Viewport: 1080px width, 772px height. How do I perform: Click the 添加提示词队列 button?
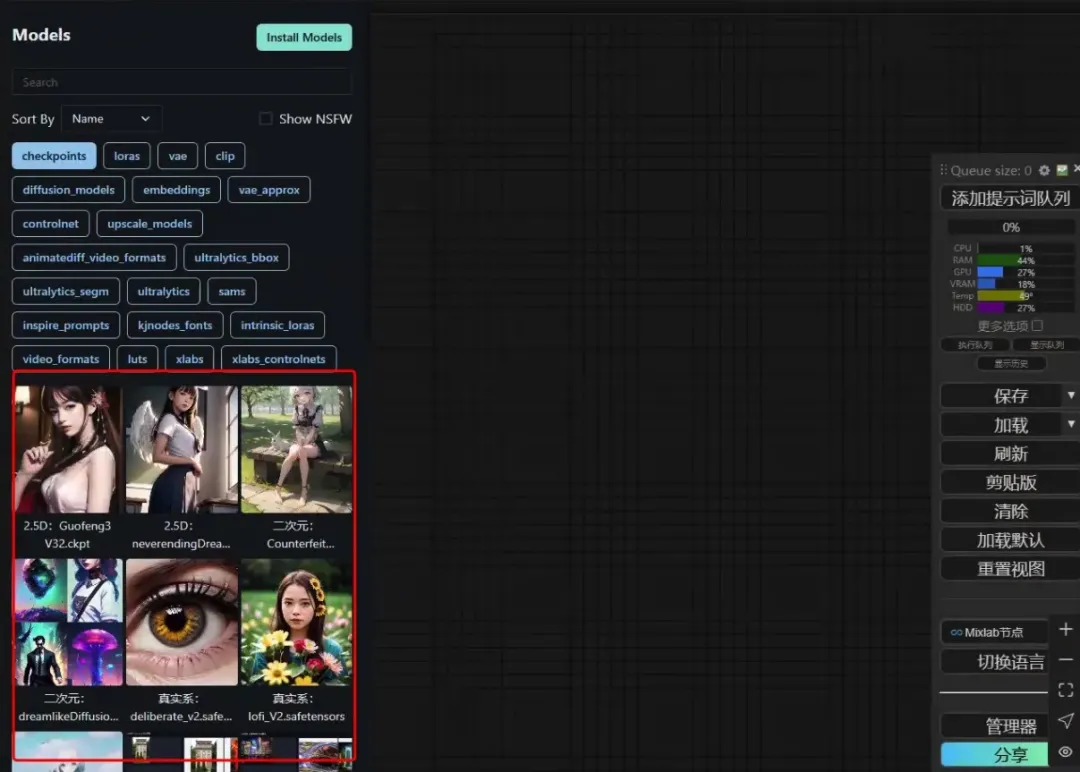[1010, 198]
